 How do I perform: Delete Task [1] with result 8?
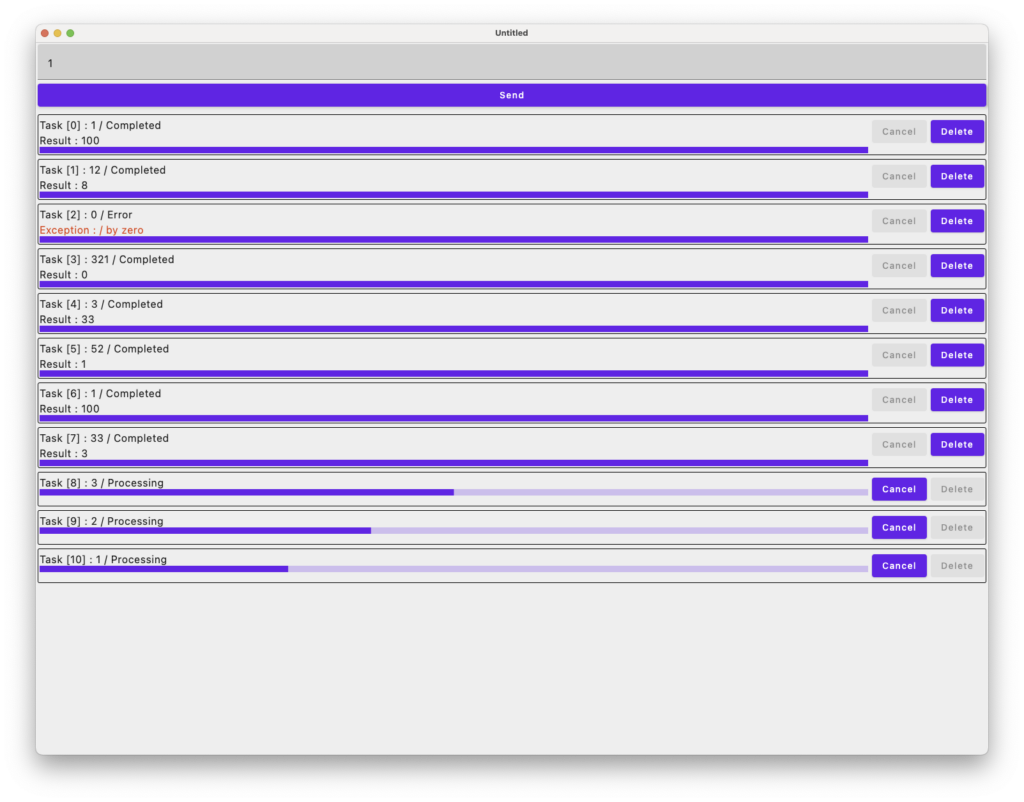click(957, 176)
